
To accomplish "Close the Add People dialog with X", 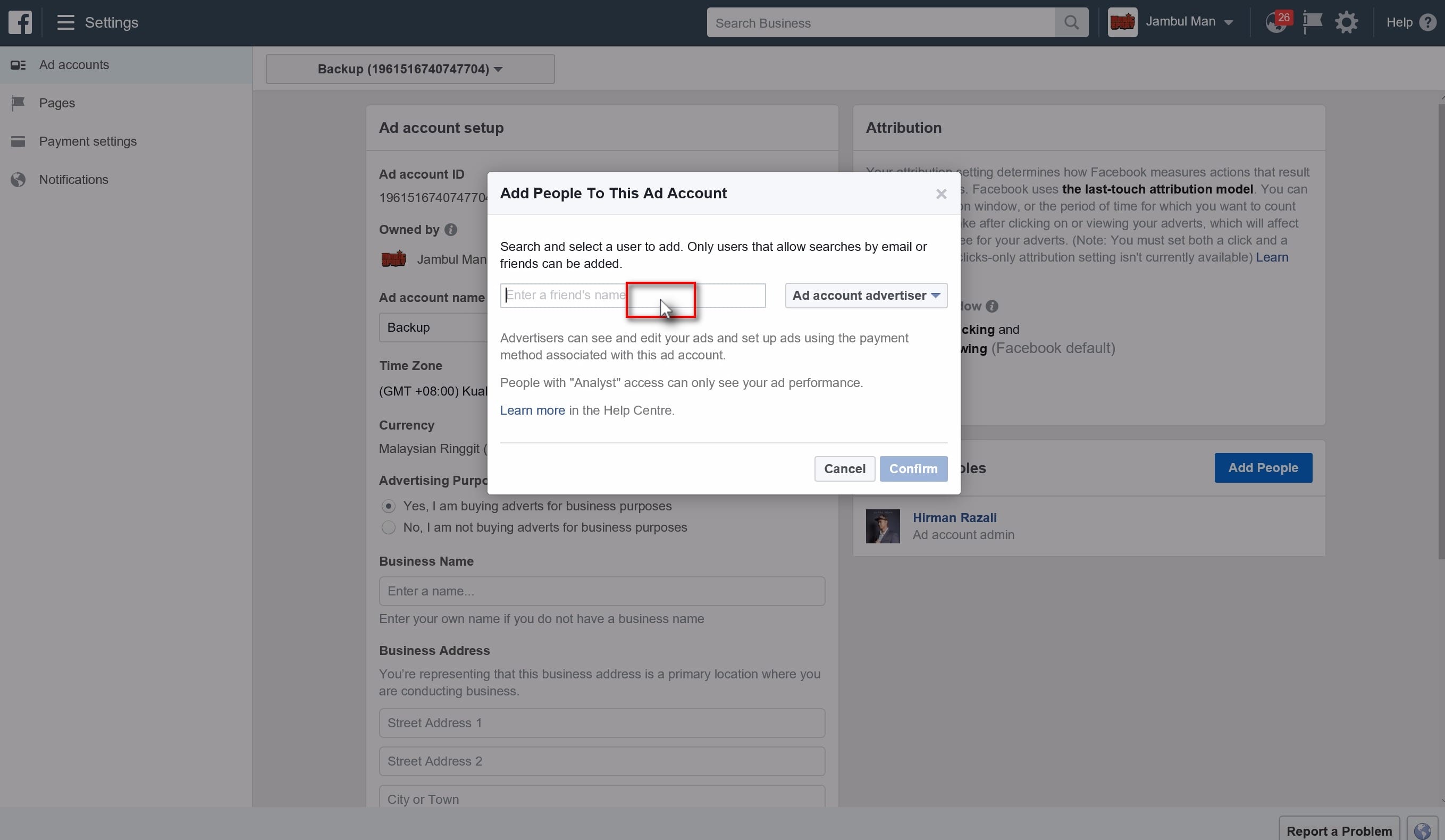I will pyautogui.click(x=941, y=194).
